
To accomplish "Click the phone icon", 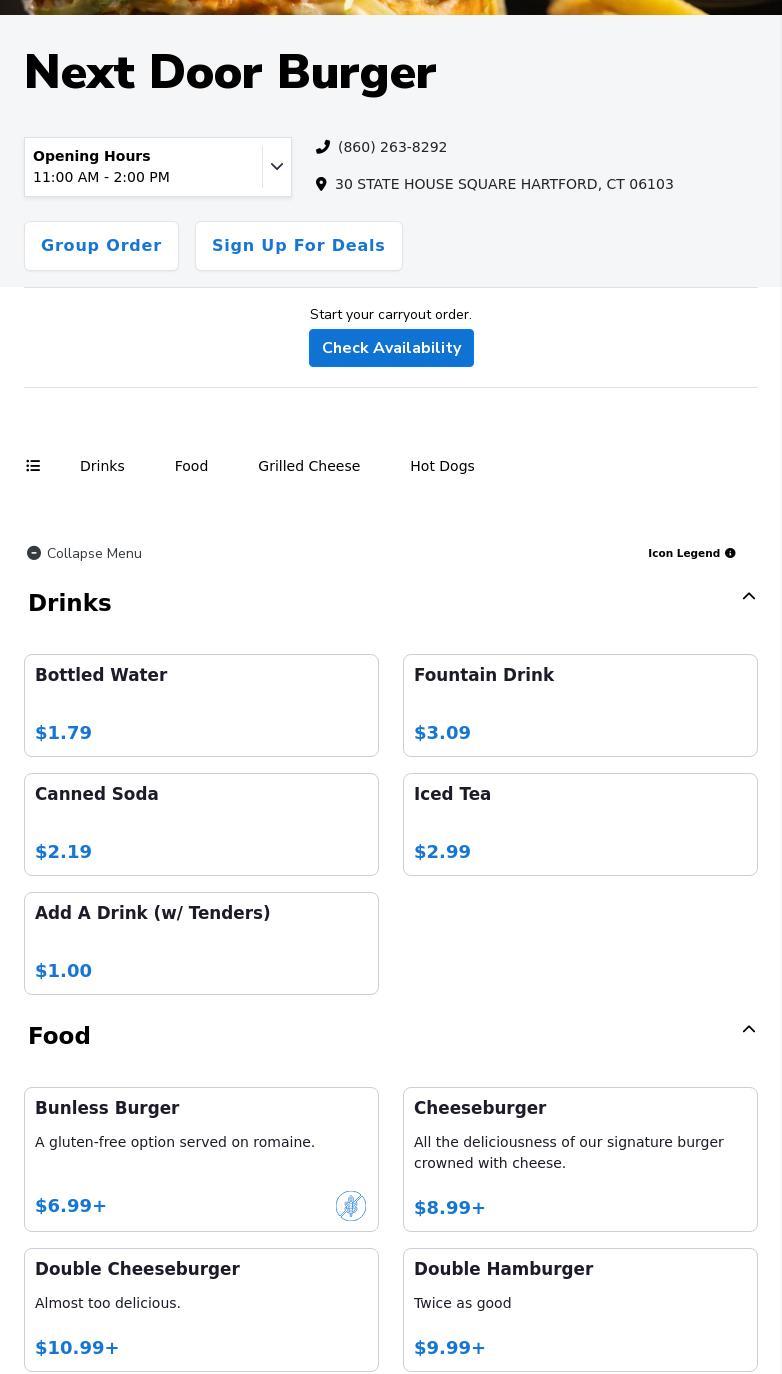I will click(323, 147).
